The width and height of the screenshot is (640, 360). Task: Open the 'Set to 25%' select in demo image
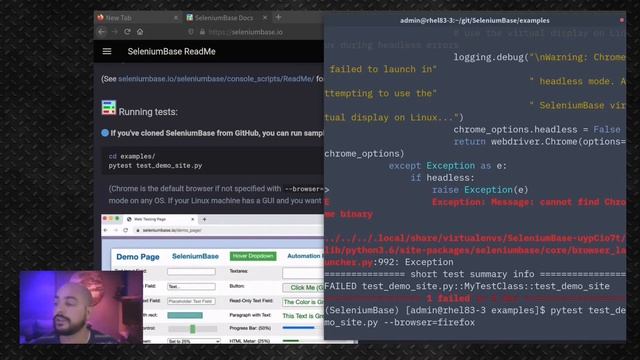point(194,341)
